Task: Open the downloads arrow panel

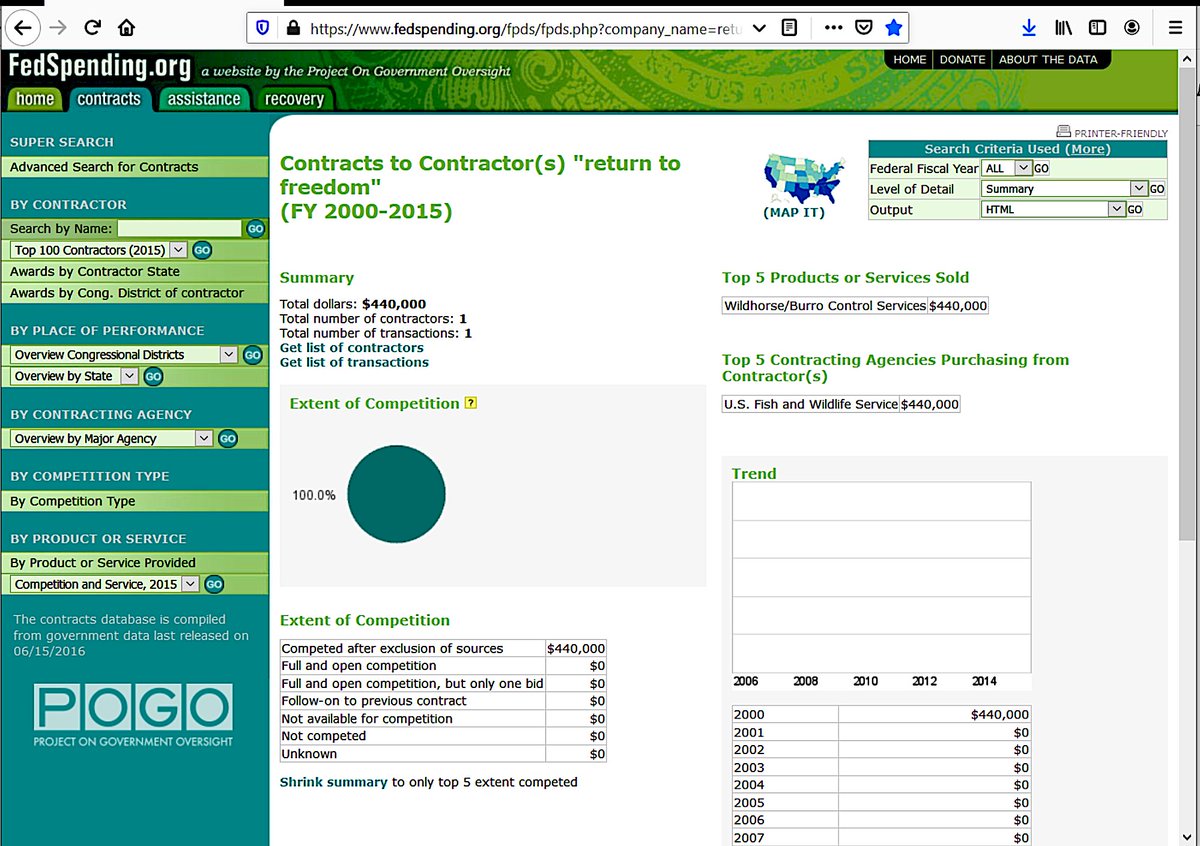Action: pyautogui.click(x=1030, y=28)
